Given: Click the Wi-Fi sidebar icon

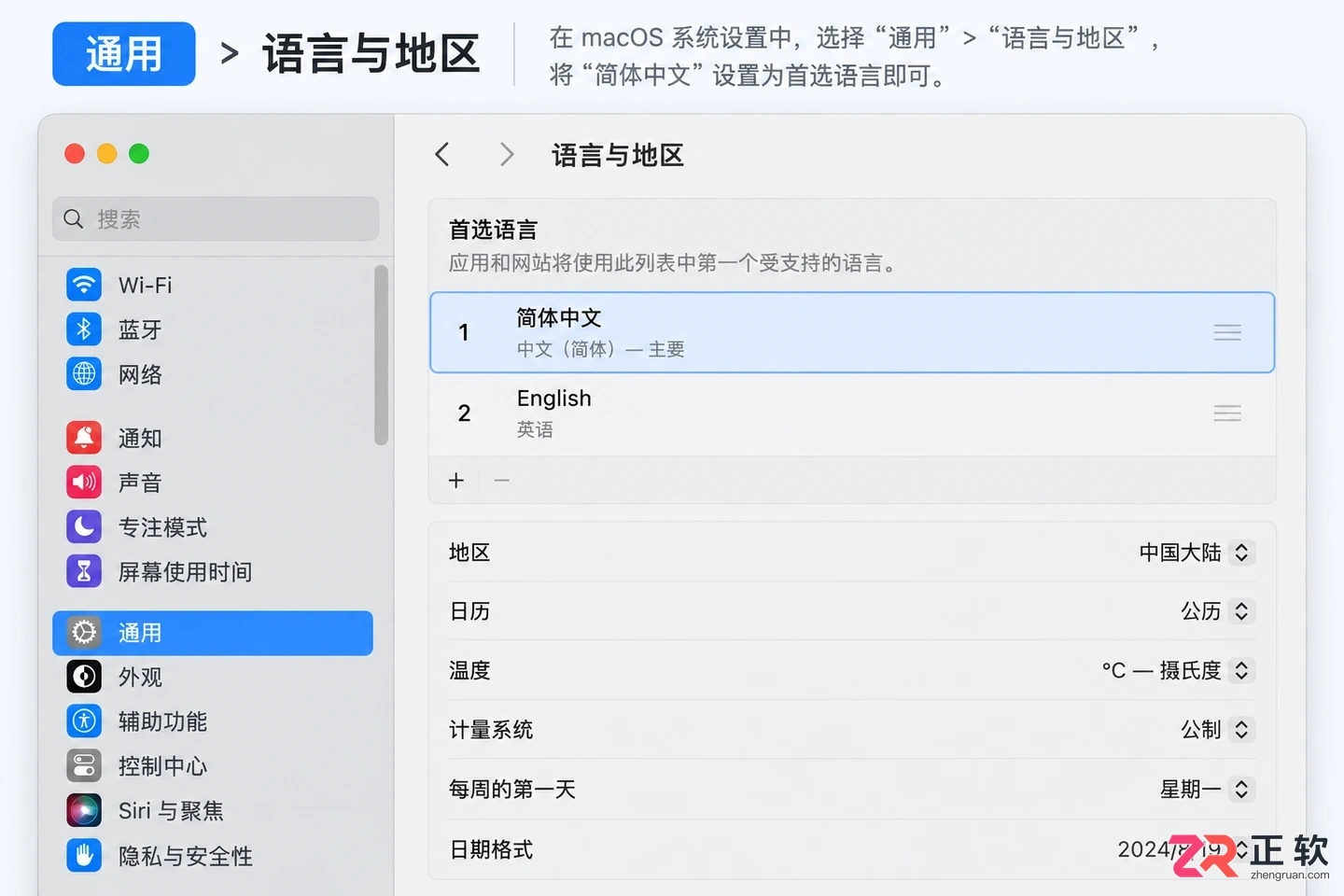Looking at the screenshot, I should (84, 285).
